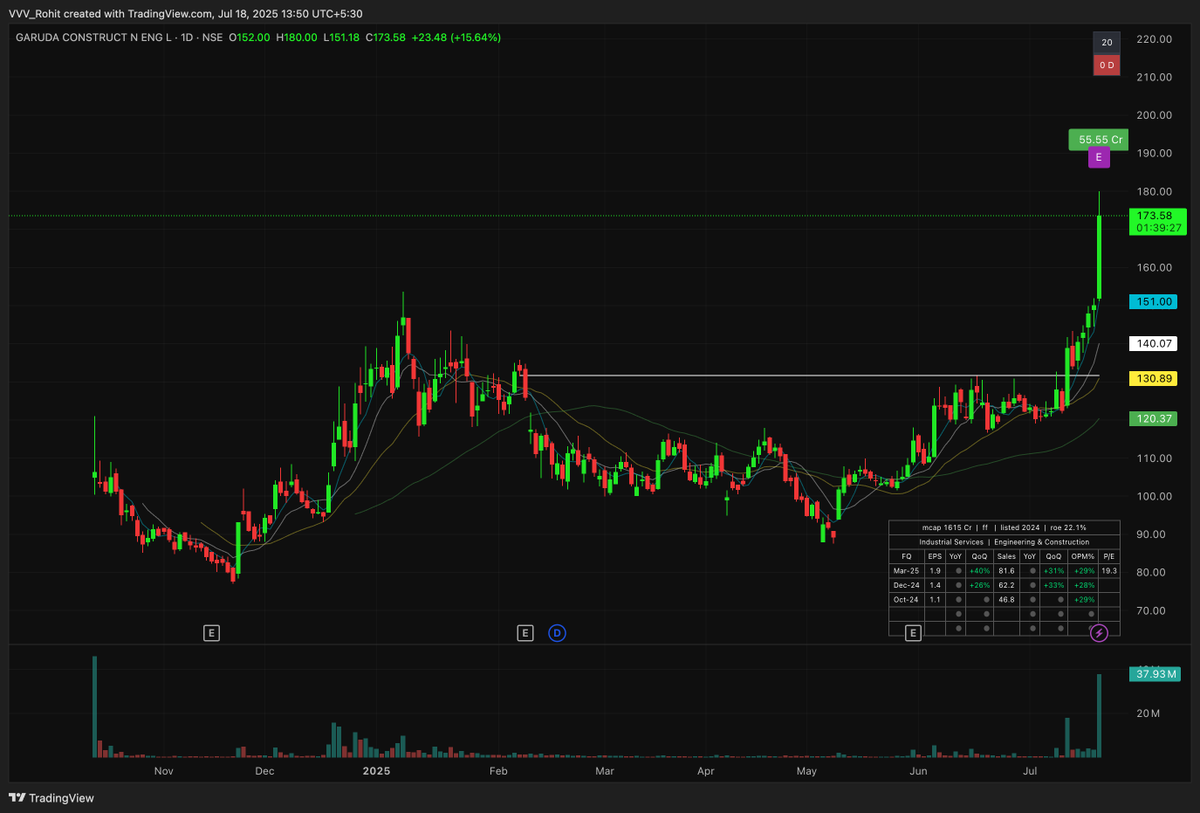This screenshot has height=813, width=1200.
Task: Click the FQ column header
Action: click(906, 556)
